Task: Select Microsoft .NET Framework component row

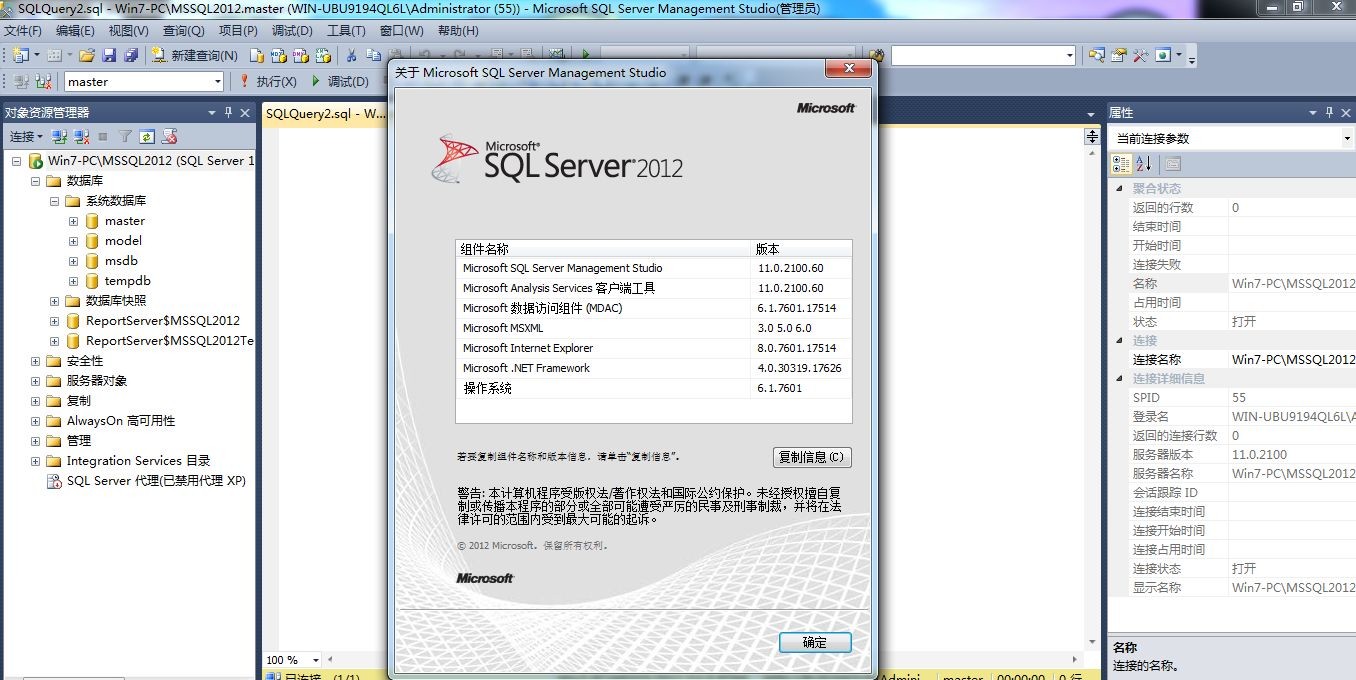Action: point(653,368)
